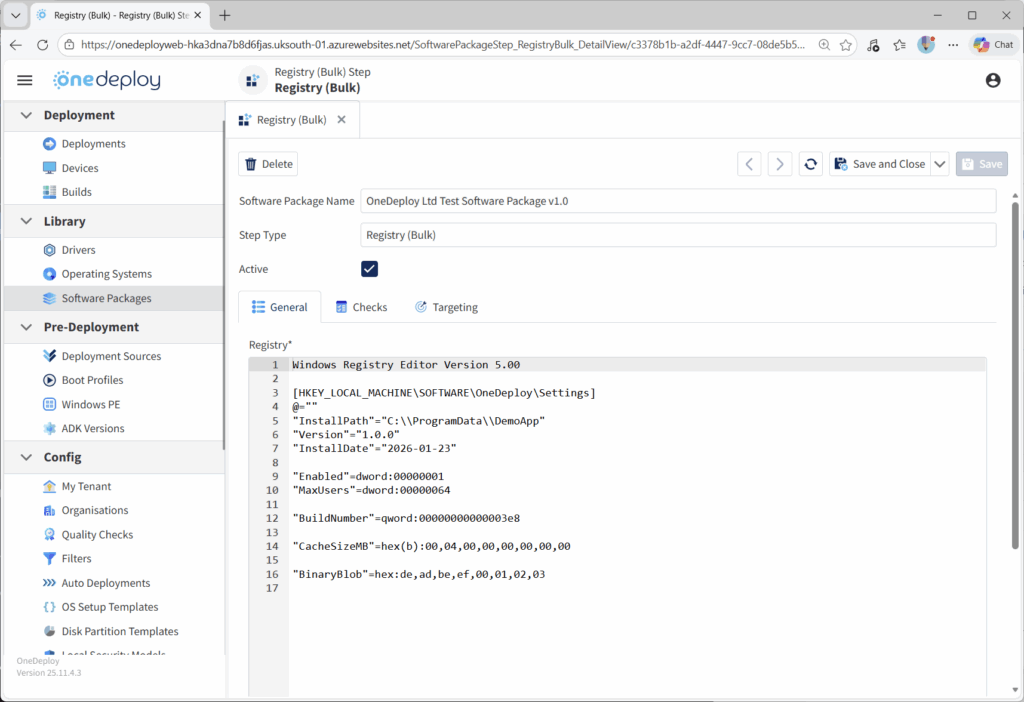Click the My Tenant house icon

(x=50, y=487)
